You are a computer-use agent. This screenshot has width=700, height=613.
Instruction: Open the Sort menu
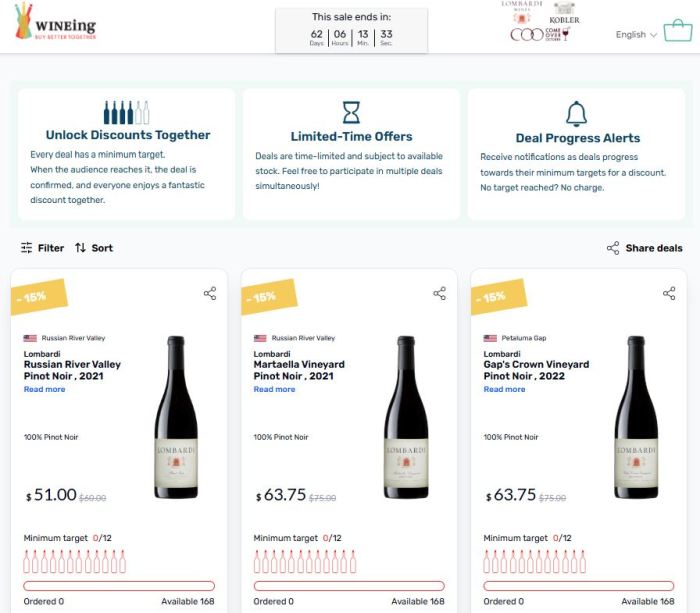tap(94, 248)
